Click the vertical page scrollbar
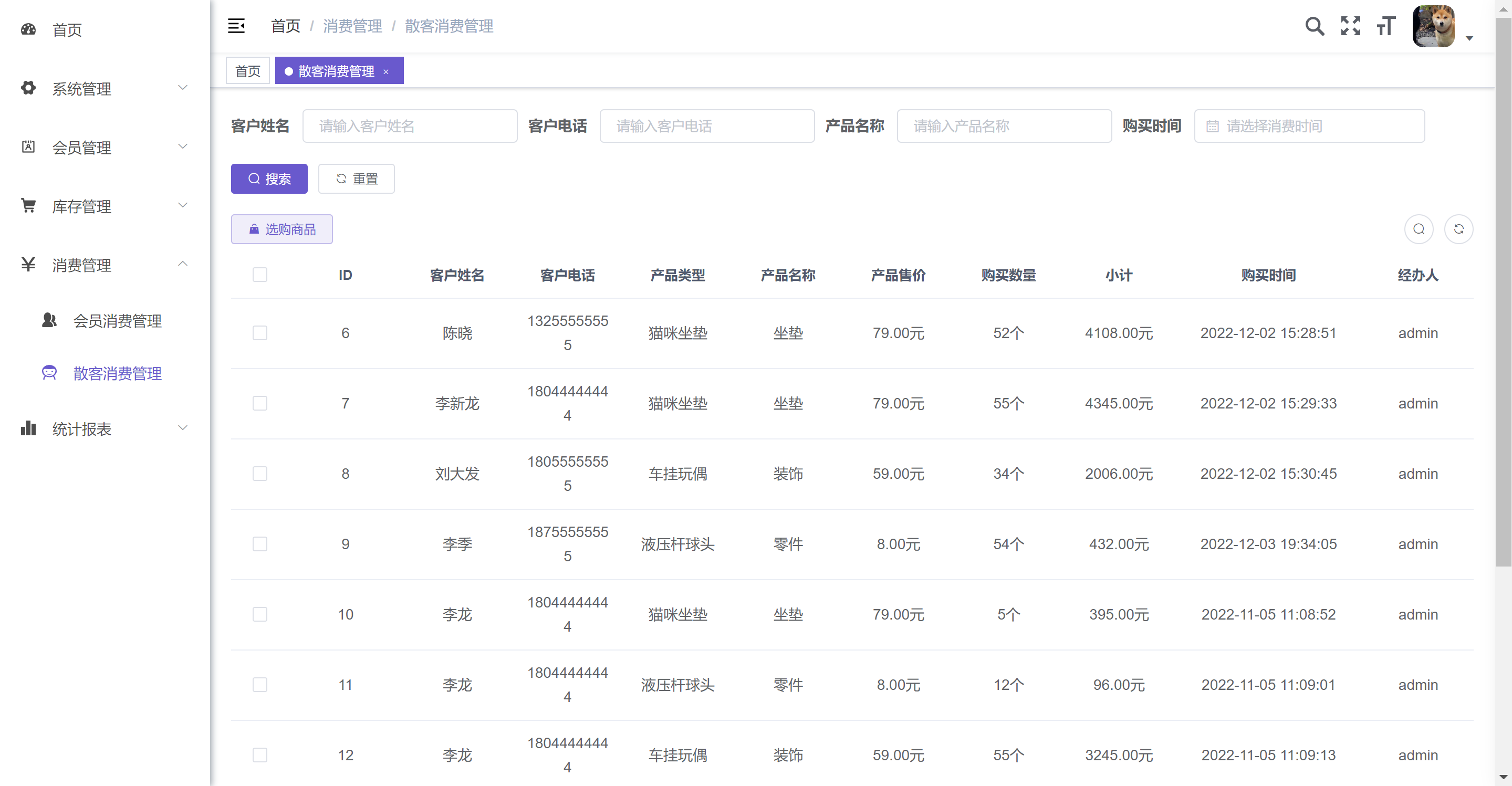 point(1503,294)
